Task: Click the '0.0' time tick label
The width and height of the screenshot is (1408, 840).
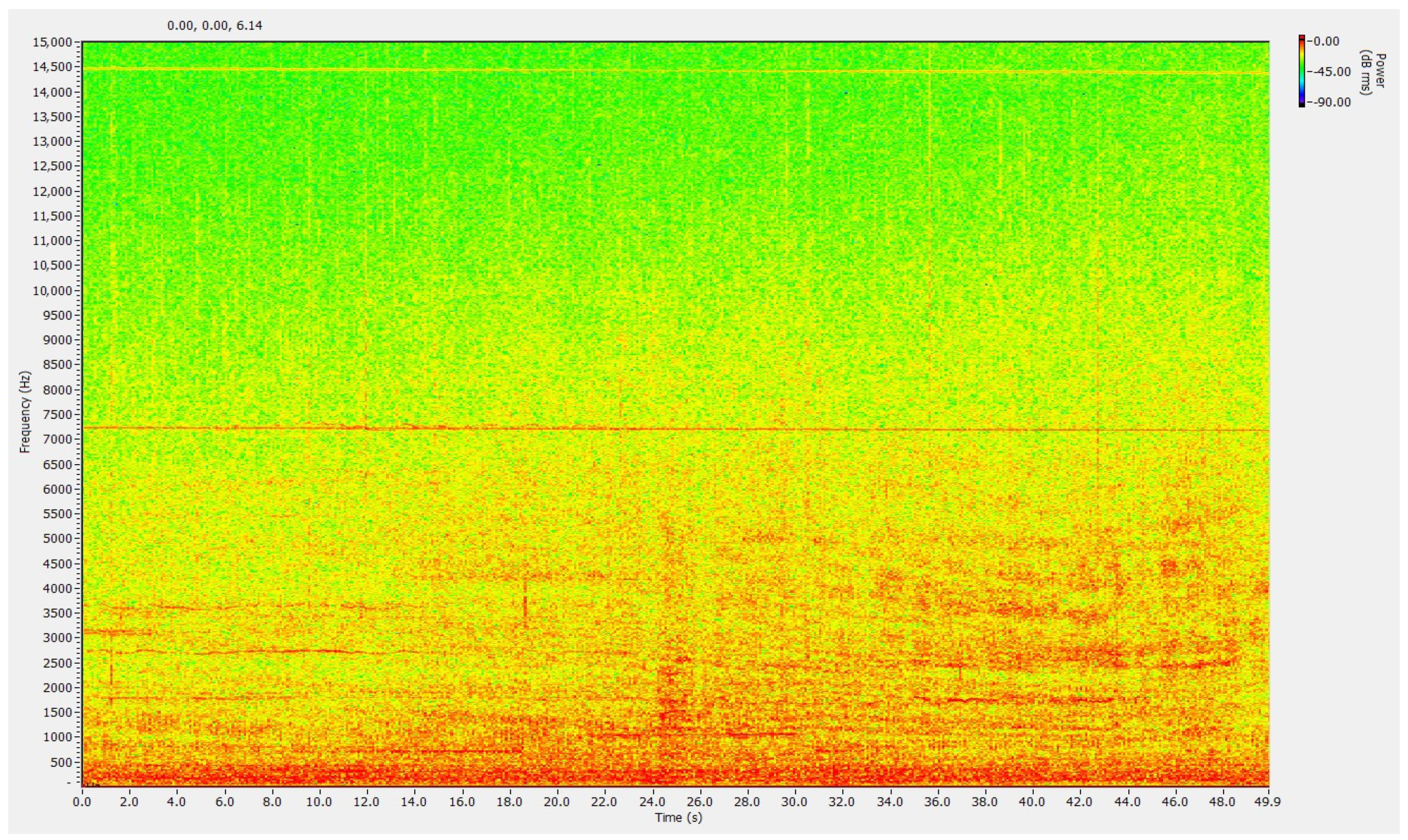Action: 82,802
